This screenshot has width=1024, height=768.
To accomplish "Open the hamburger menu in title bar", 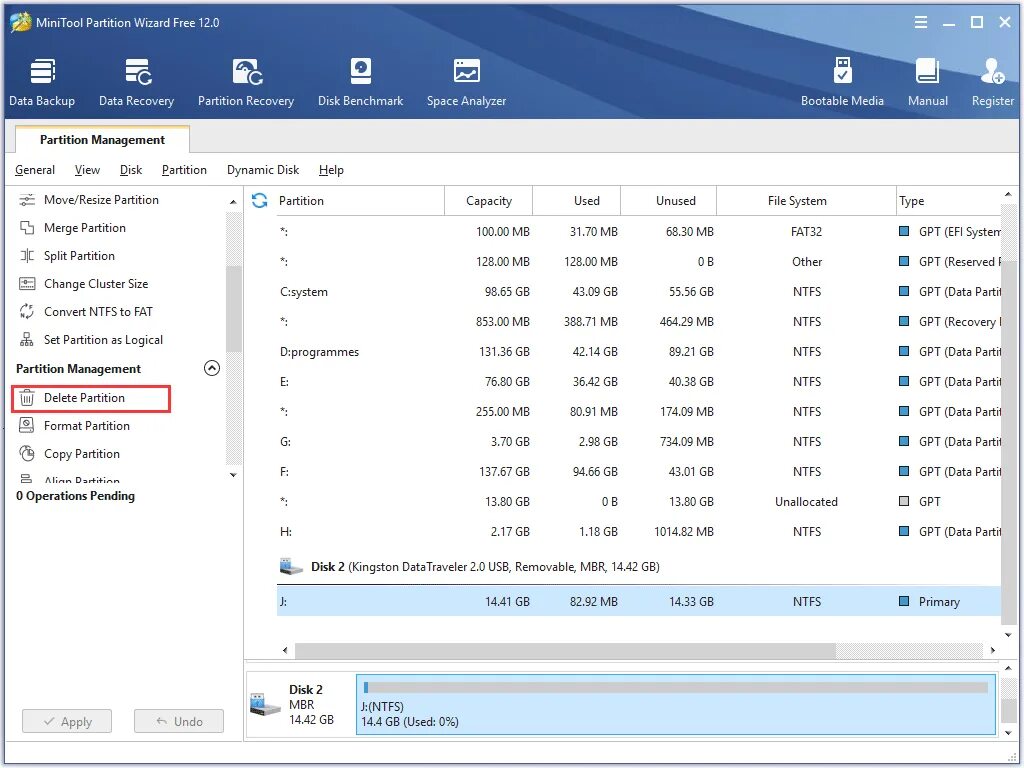I will point(921,22).
